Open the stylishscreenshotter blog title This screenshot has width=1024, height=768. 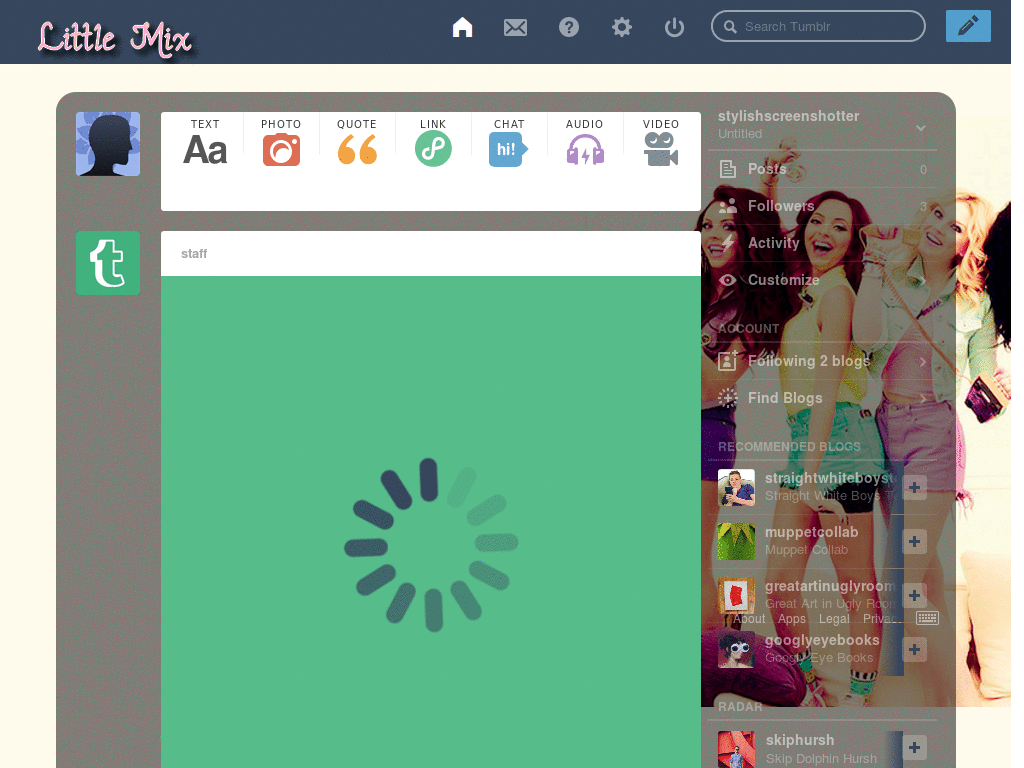point(788,116)
